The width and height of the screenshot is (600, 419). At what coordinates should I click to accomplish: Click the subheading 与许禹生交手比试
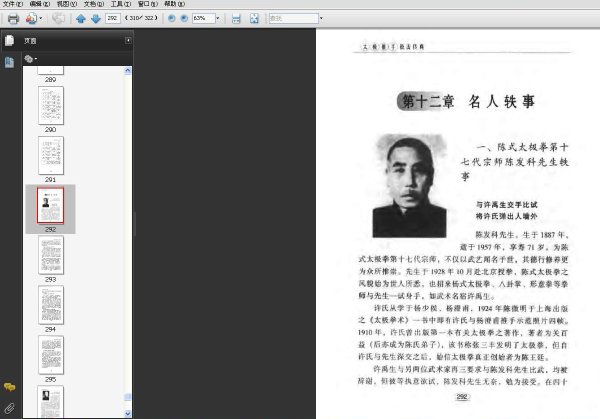pyautogui.click(x=507, y=205)
